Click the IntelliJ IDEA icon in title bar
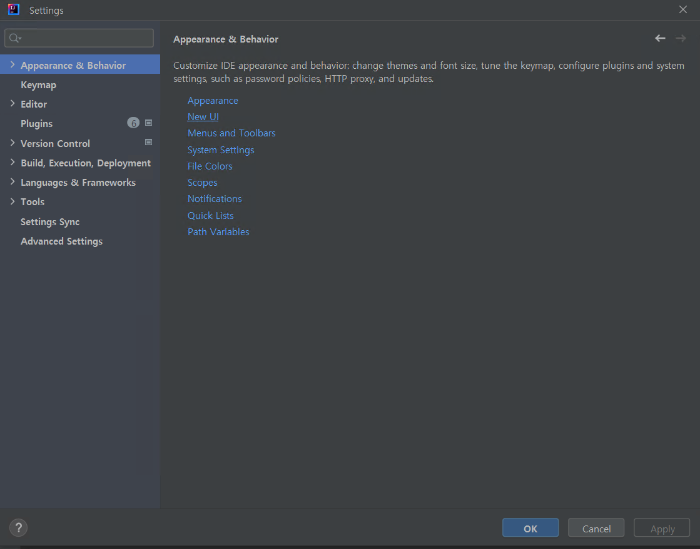Image resolution: width=700 pixels, height=549 pixels. (x=13, y=9)
